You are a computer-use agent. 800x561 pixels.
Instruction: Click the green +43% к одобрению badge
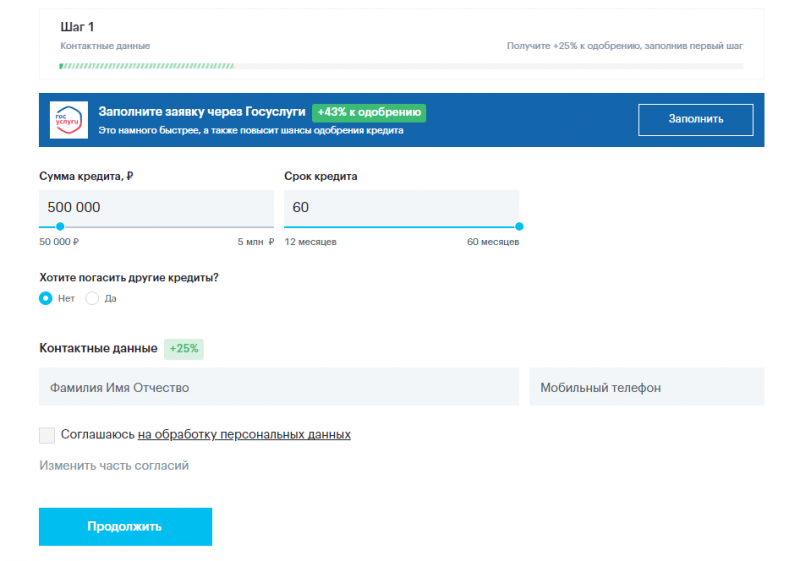(368, 112)
